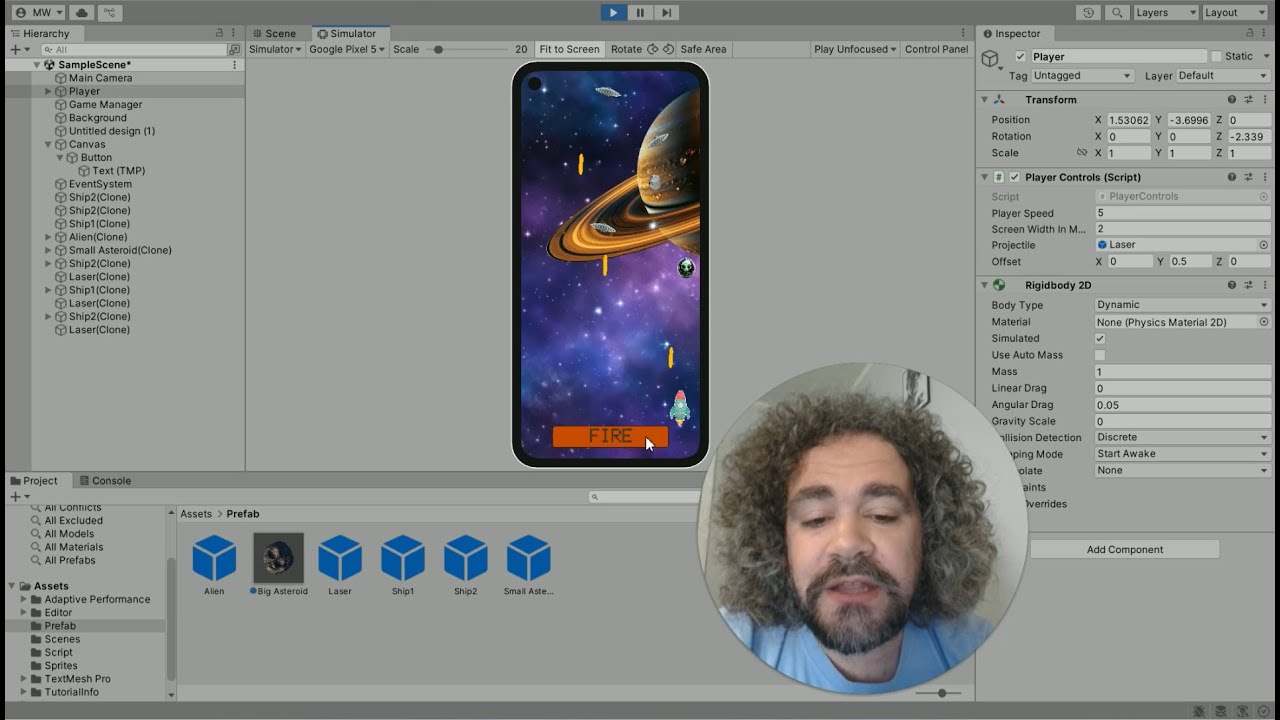
Task: Select Text (TMP) in Hierarchy
Action: (118, 171)
